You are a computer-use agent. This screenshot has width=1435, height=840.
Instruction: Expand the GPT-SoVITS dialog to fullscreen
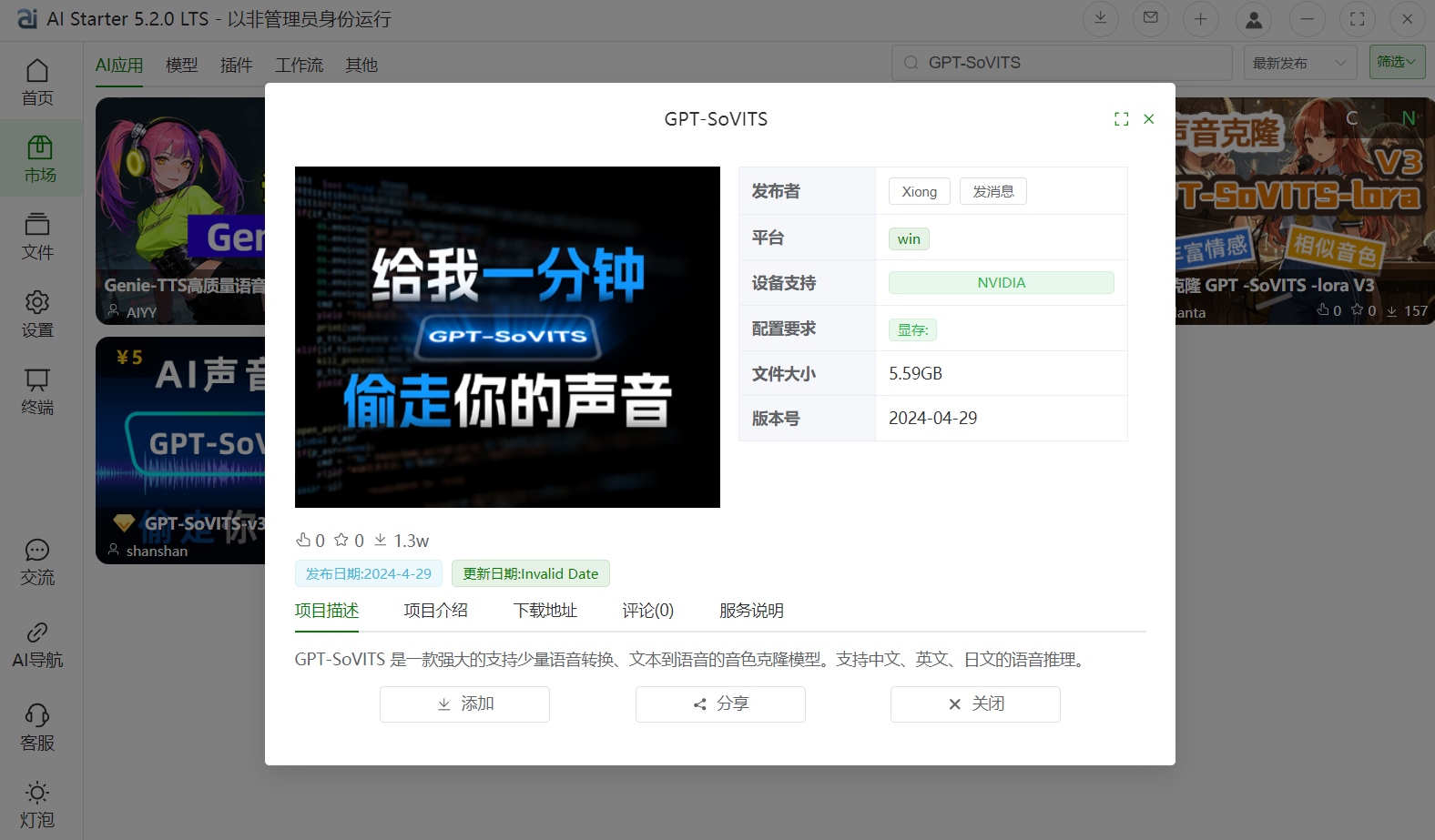tap(1122, 119)
